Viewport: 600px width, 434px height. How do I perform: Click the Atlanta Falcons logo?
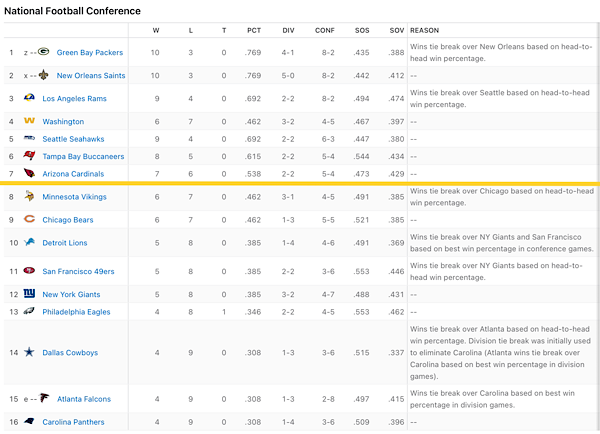[44, 398]
